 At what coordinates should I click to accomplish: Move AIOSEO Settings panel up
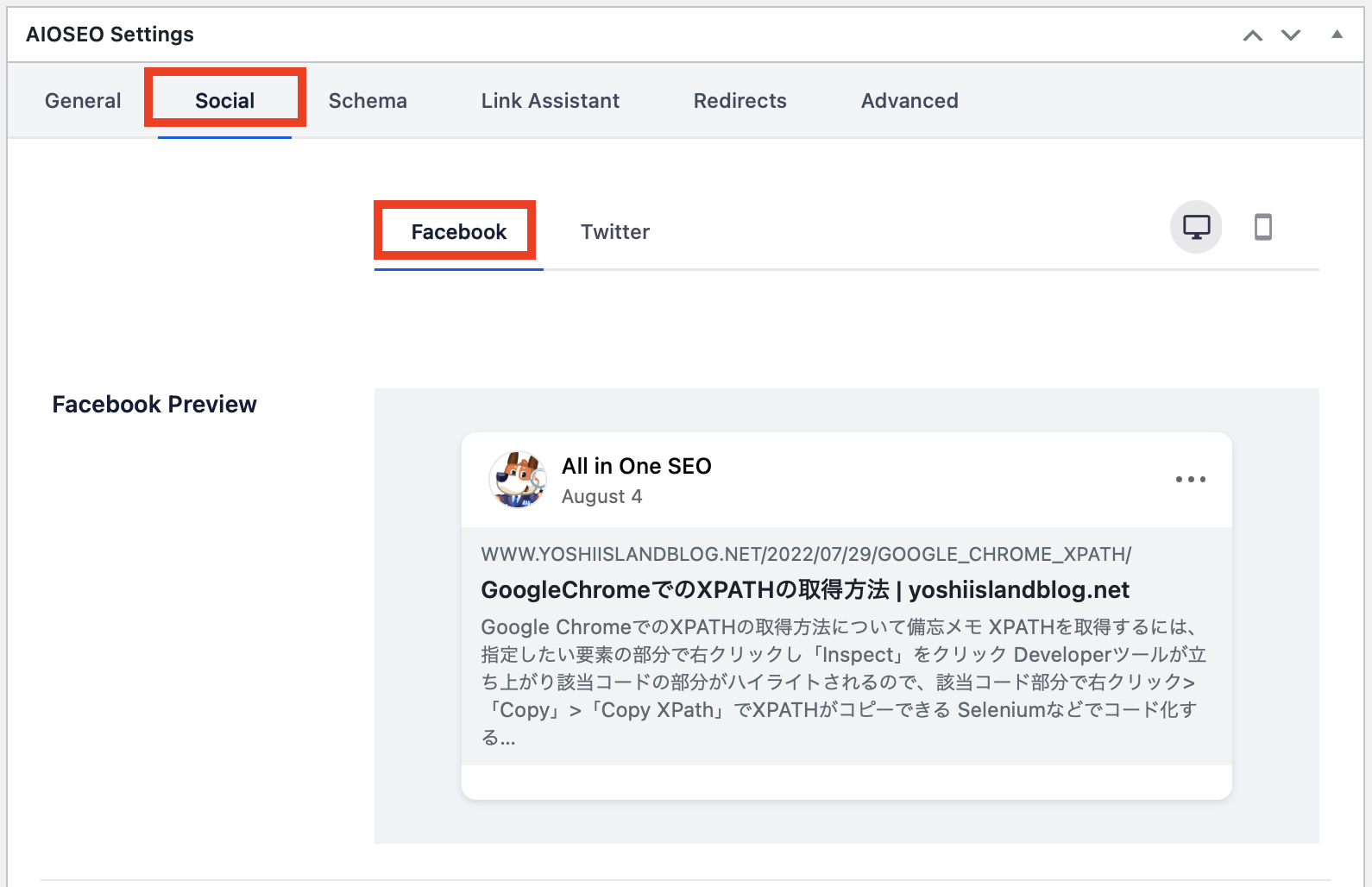click(x=1253, y=35)
